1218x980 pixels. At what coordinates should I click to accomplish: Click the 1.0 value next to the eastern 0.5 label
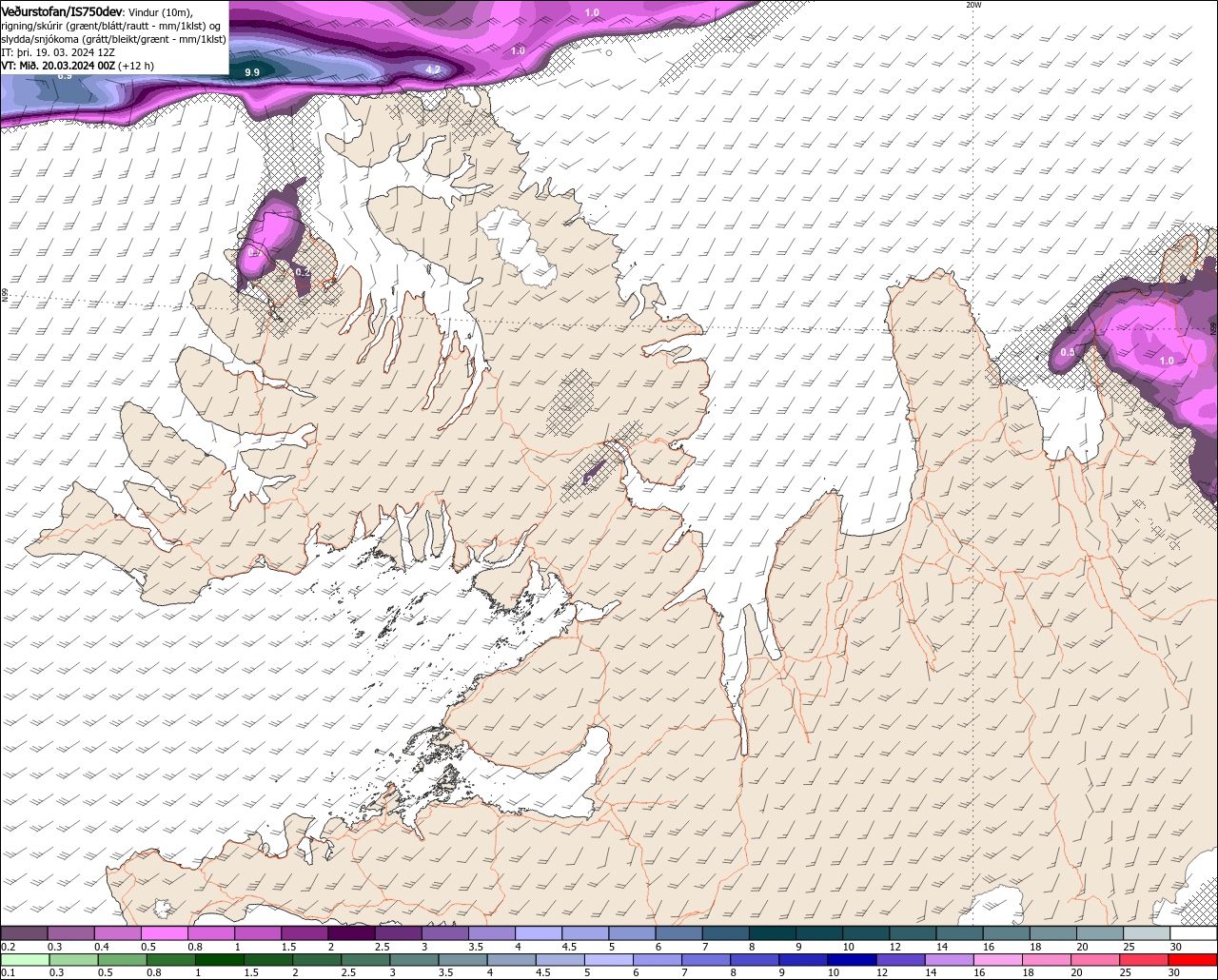pos(1167,361)
